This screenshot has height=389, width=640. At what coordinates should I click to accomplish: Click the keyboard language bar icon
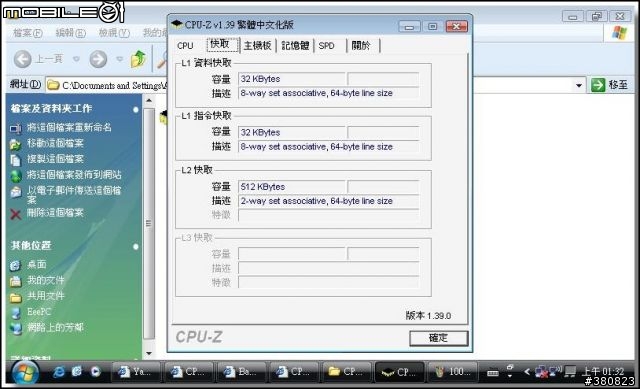493,373
